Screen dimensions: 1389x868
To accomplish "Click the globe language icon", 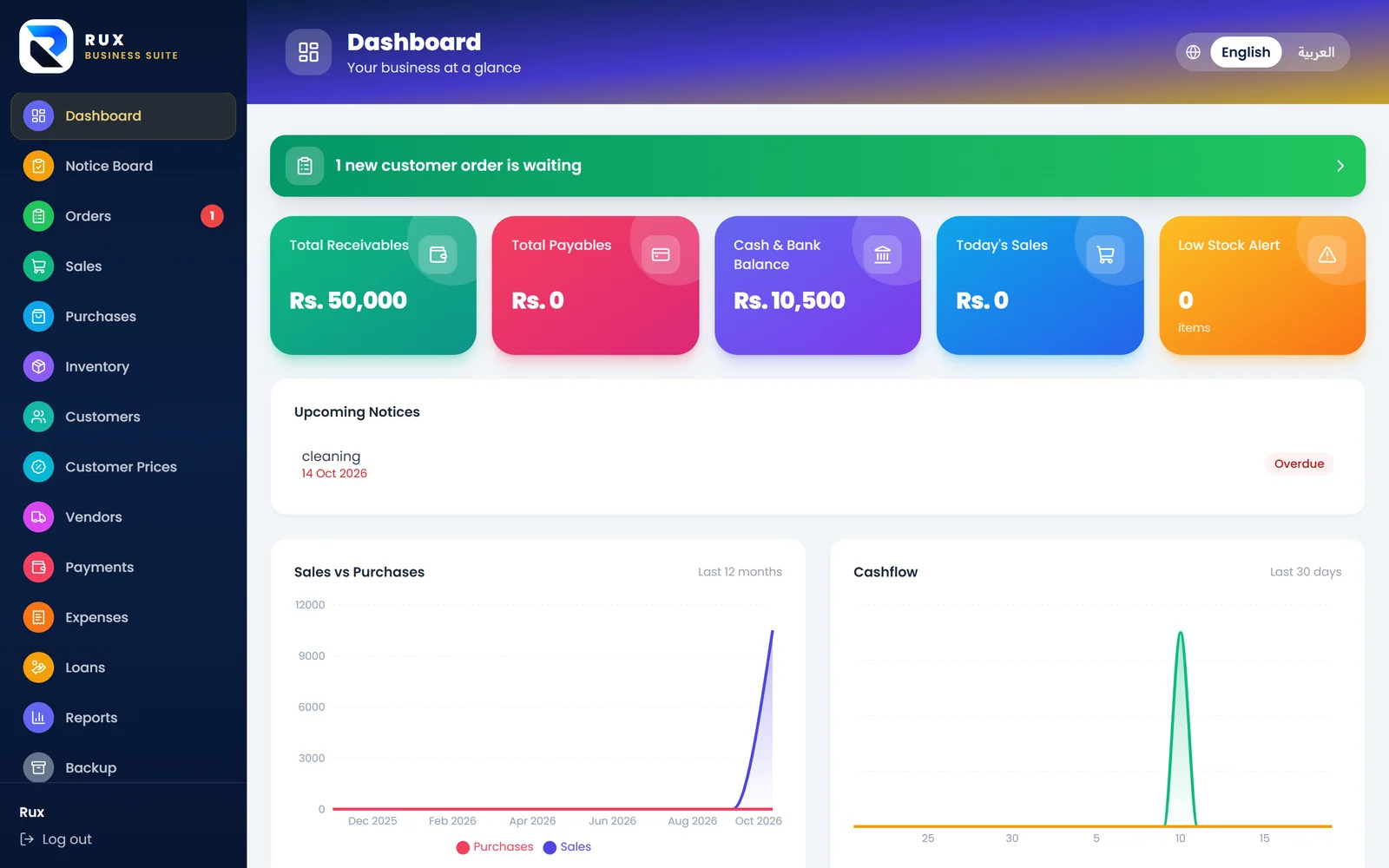I will pos(1194,52).
